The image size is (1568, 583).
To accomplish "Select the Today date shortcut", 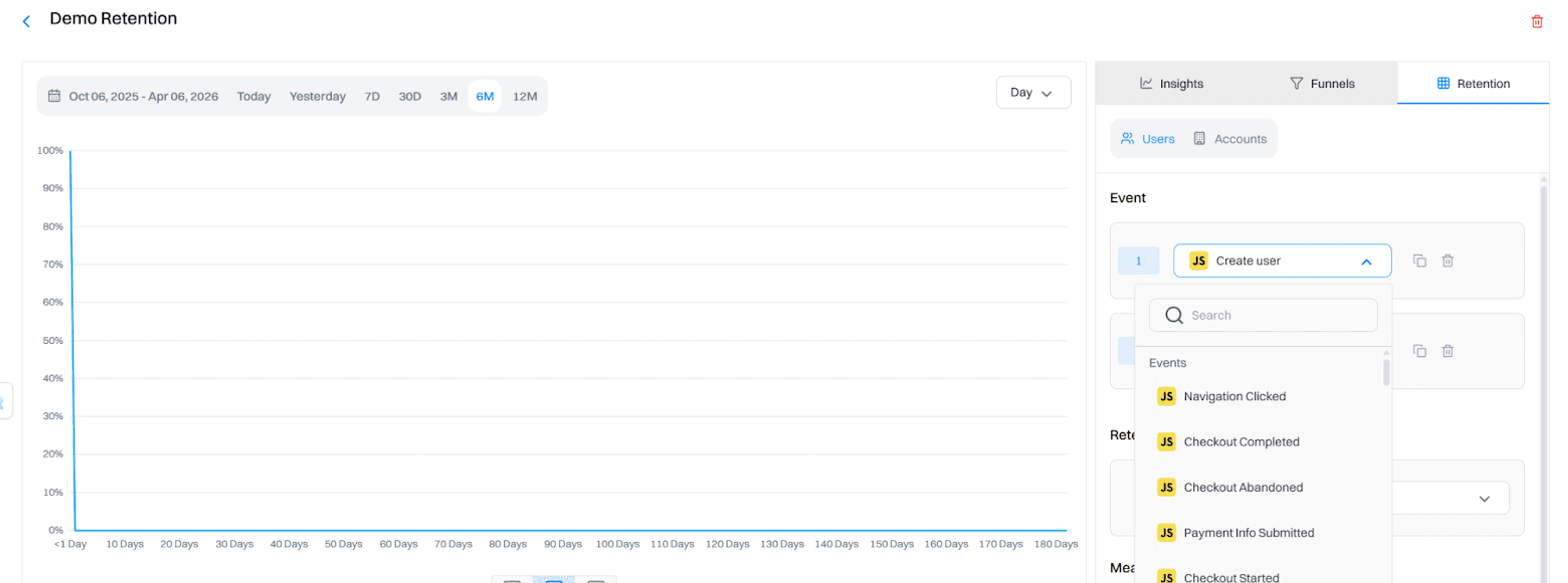I will pyautogui.click(x=254, y=96).
